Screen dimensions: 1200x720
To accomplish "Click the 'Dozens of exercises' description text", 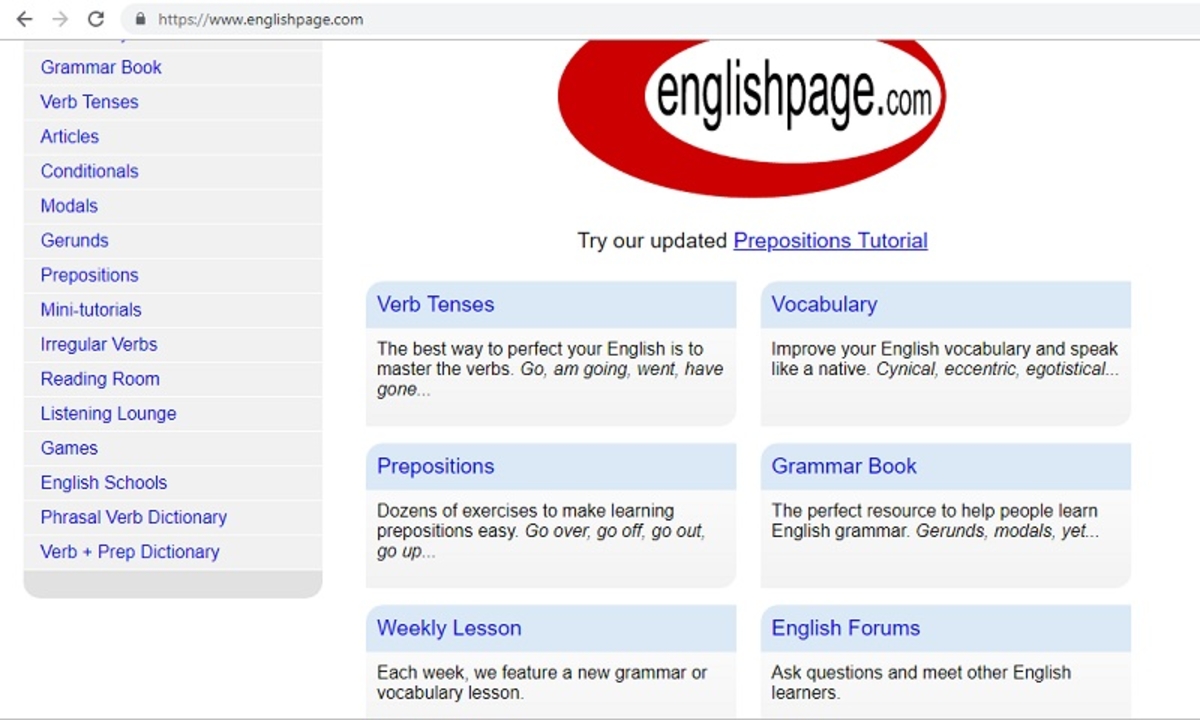I will click(x=542, y=531).
